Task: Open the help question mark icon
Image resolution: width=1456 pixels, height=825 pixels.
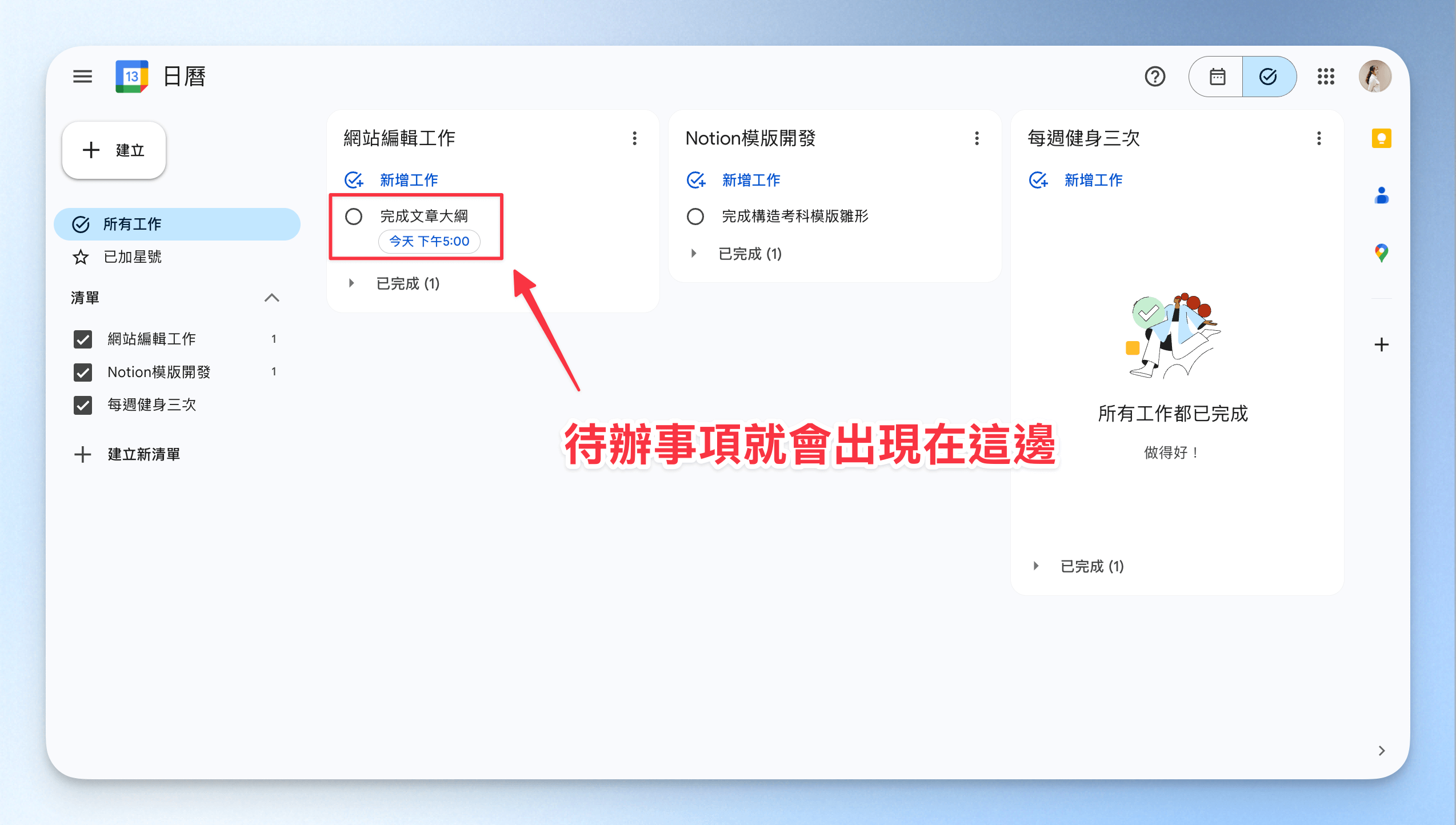Action: point(1155,76)
